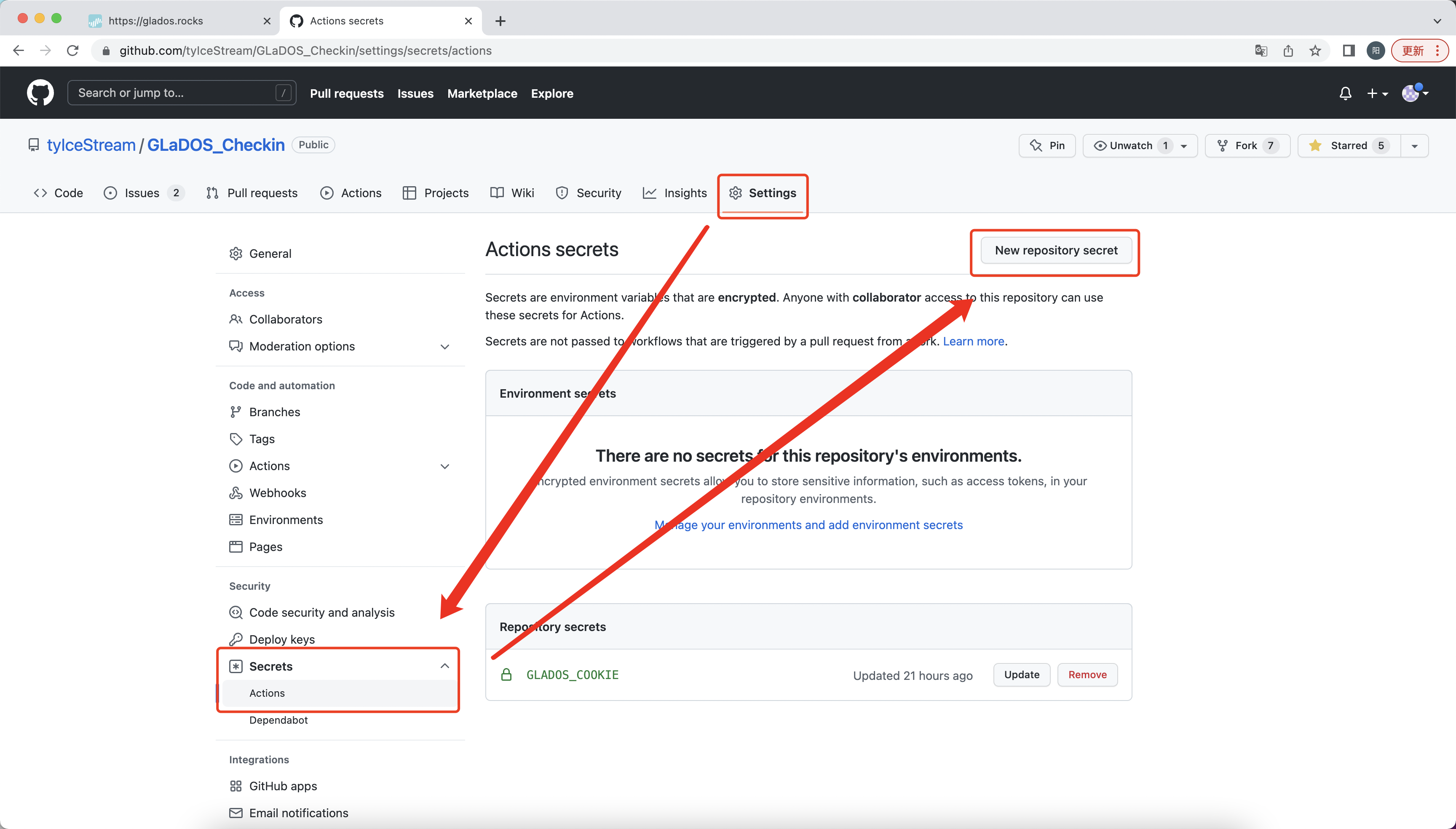Open Dependabot under Secrets sidebar
Viewport: 1456px width, 829px height.
click(278, 719)
